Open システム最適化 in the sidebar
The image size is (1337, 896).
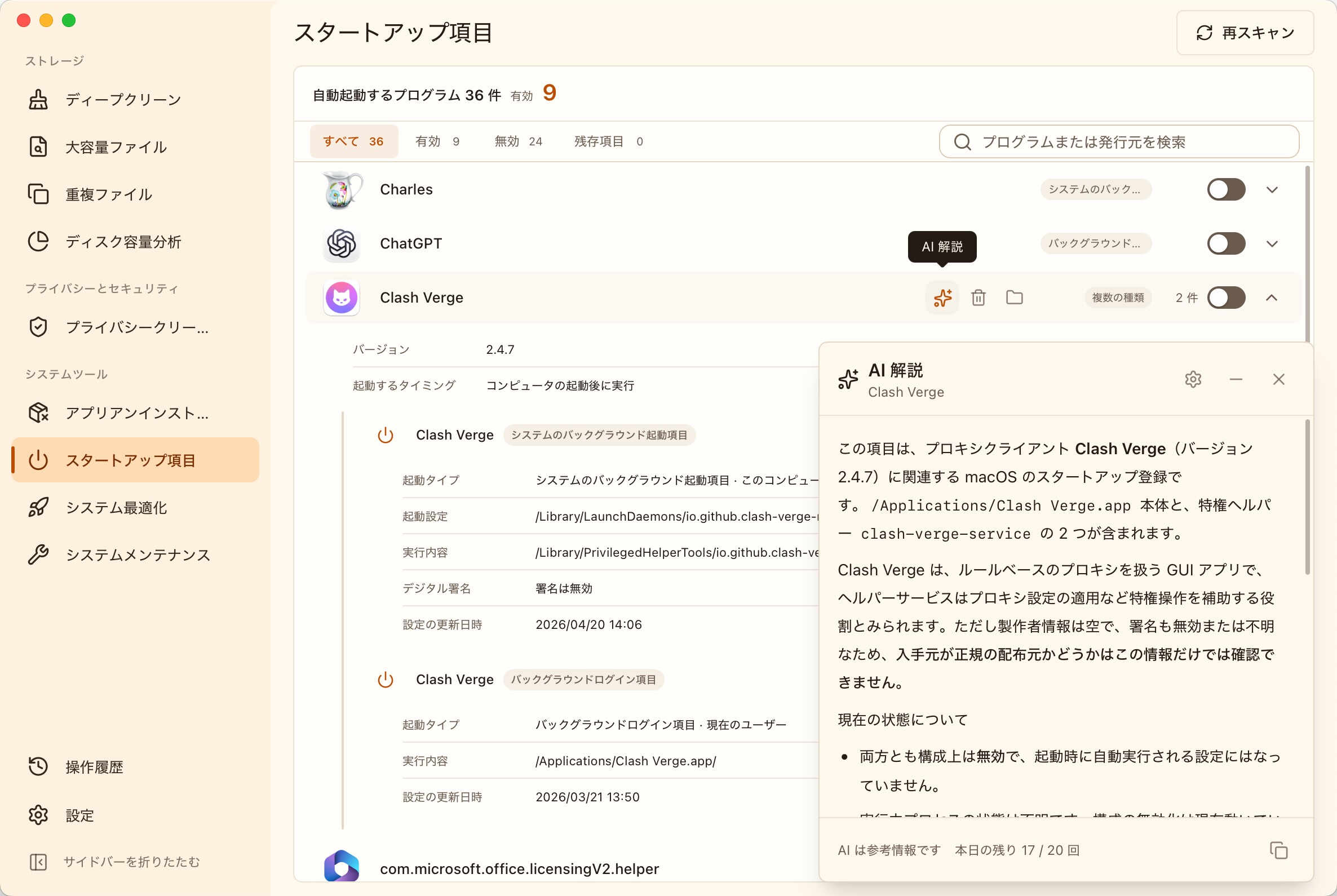point(135,507)
